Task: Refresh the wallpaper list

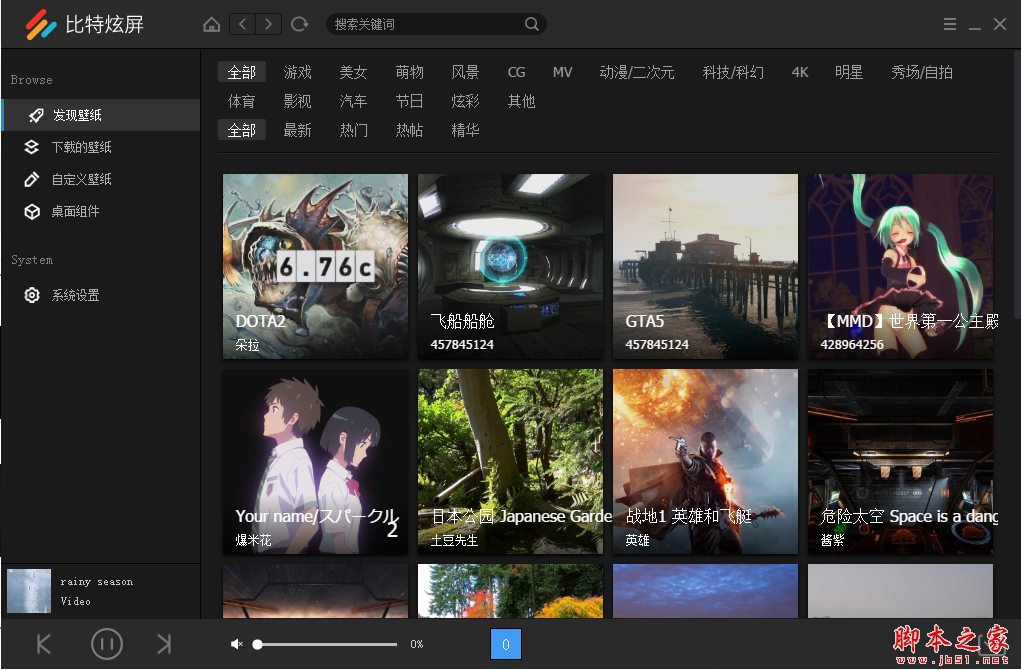Action: tap(299, 23)
